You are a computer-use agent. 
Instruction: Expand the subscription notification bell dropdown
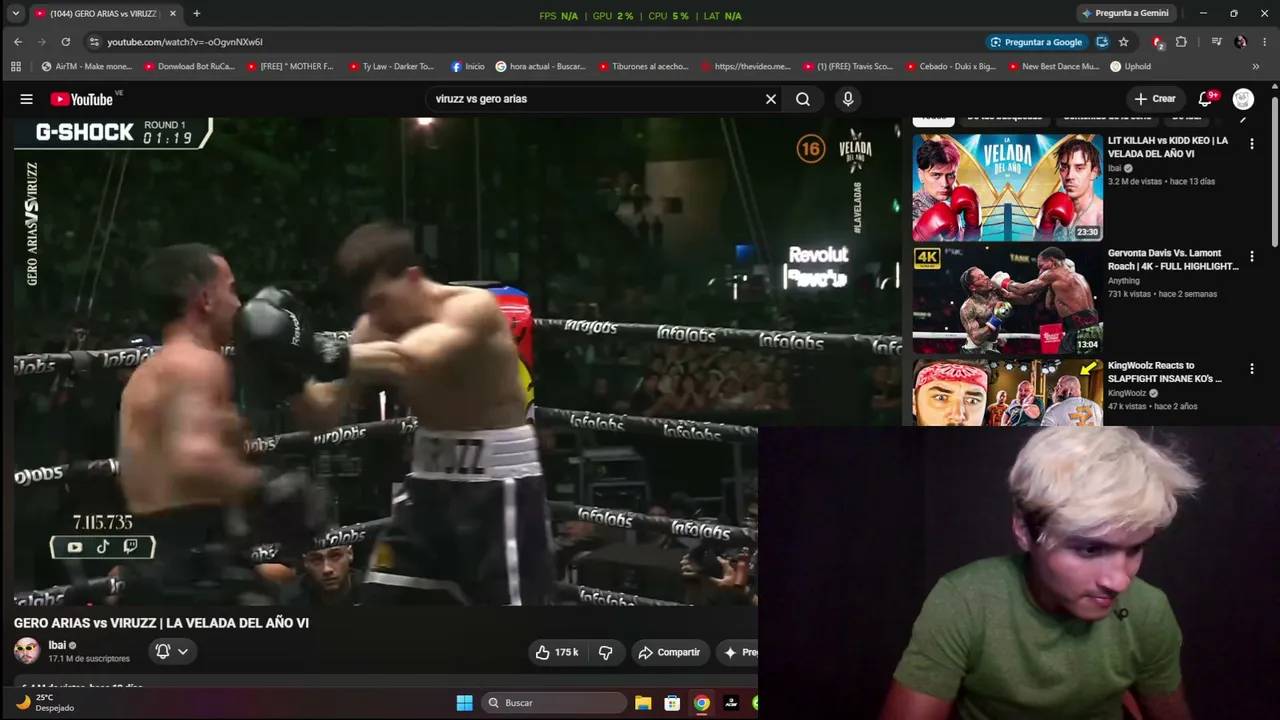171,651
